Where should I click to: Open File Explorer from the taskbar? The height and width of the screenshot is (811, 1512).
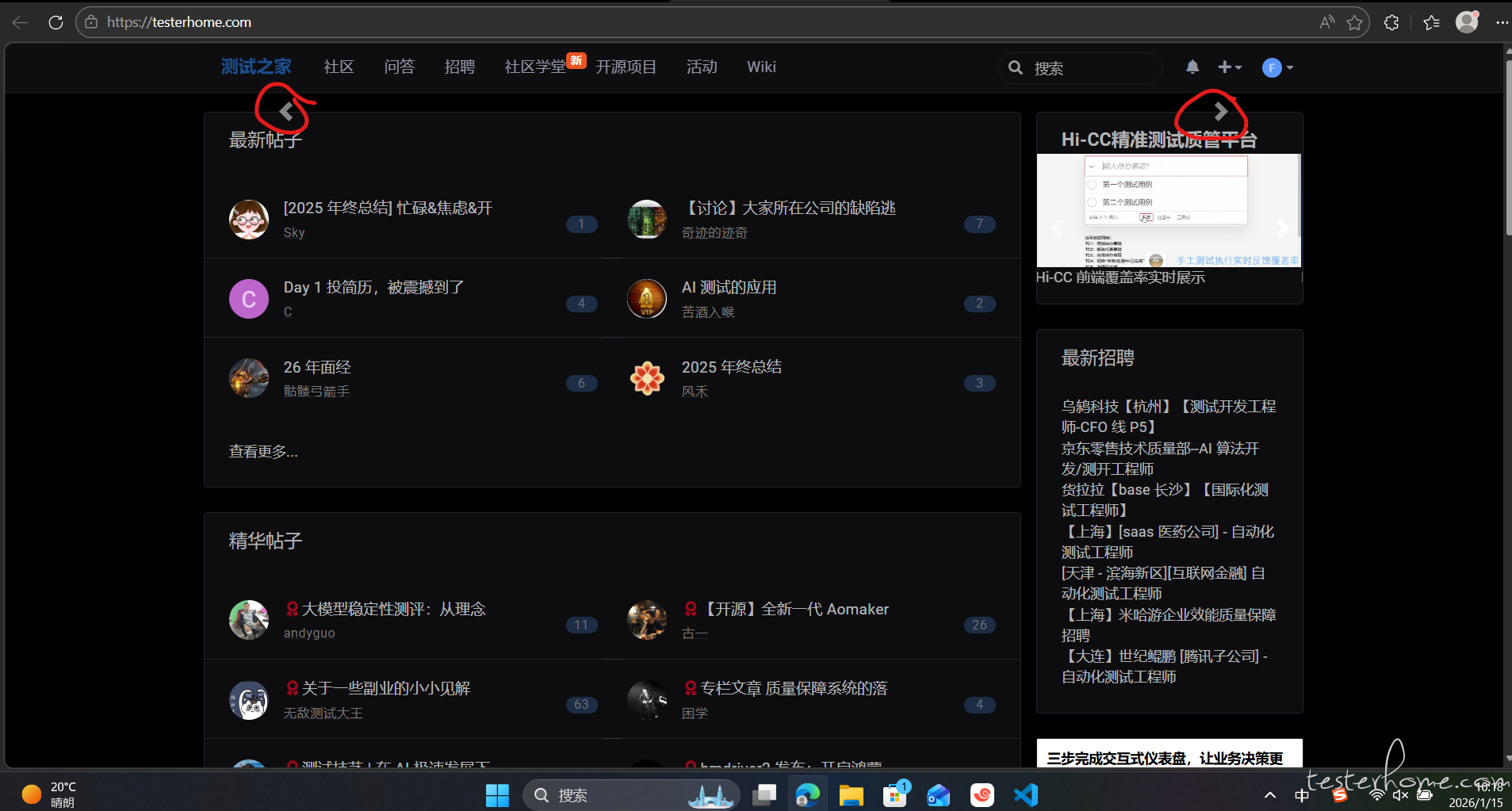pyautogui.click(x=851, y=794)
